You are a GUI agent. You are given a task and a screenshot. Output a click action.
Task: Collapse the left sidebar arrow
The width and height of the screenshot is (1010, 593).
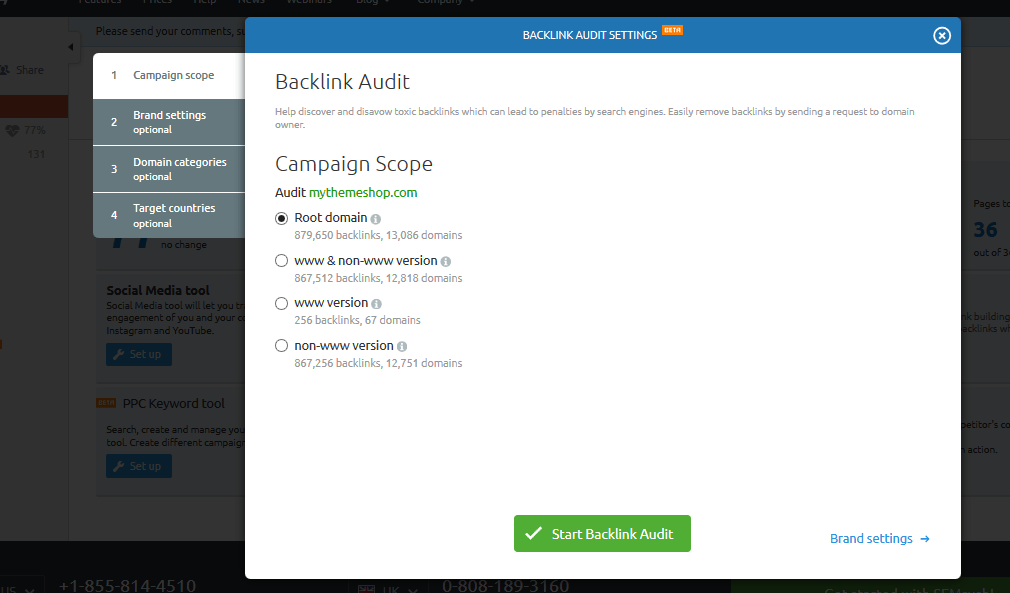tap(71, 46)
